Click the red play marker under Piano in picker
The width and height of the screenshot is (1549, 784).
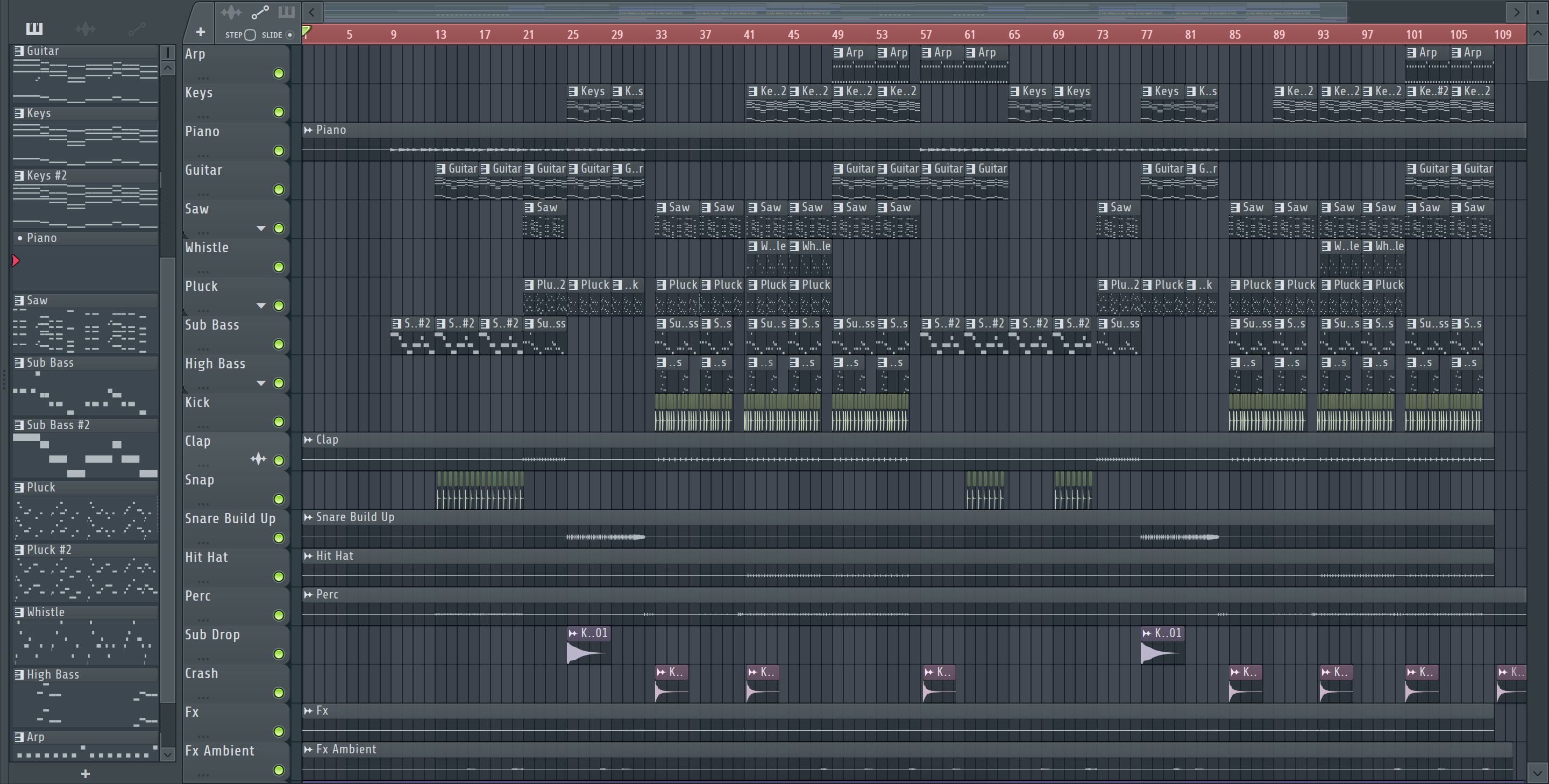(16, 260)
